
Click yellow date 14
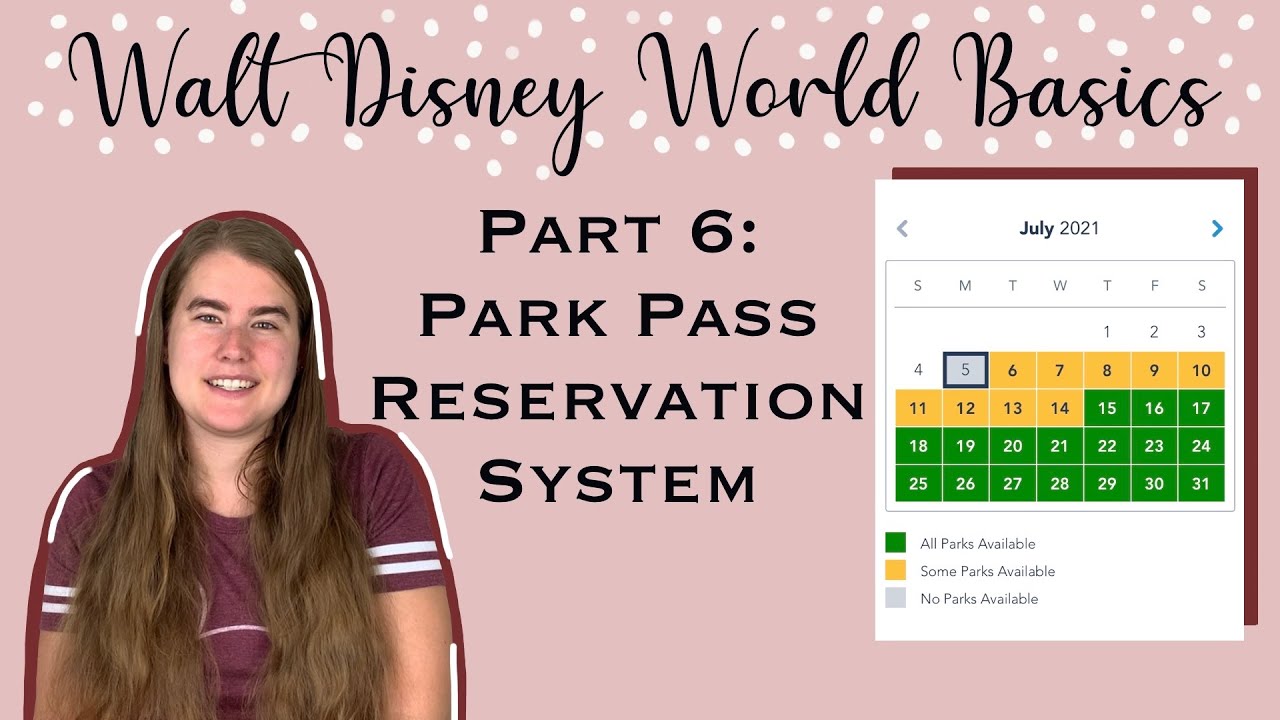(1060, 408)
